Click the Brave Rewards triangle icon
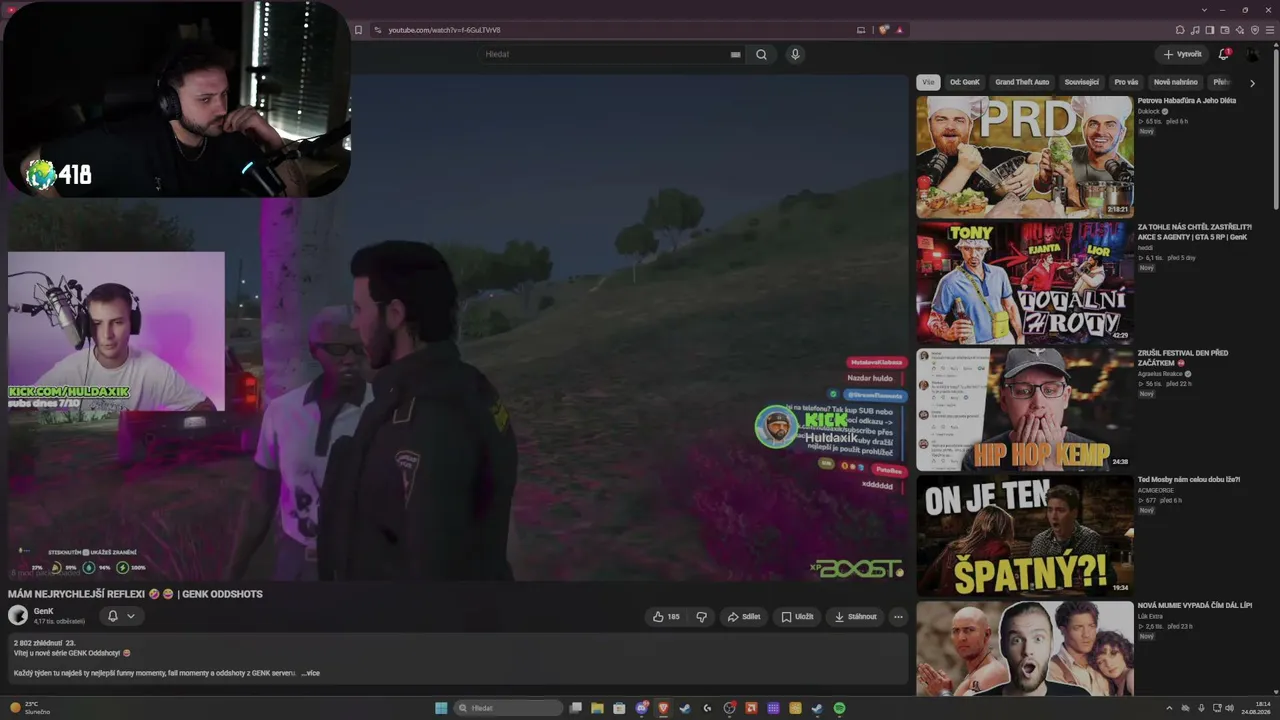 [899, 30]
